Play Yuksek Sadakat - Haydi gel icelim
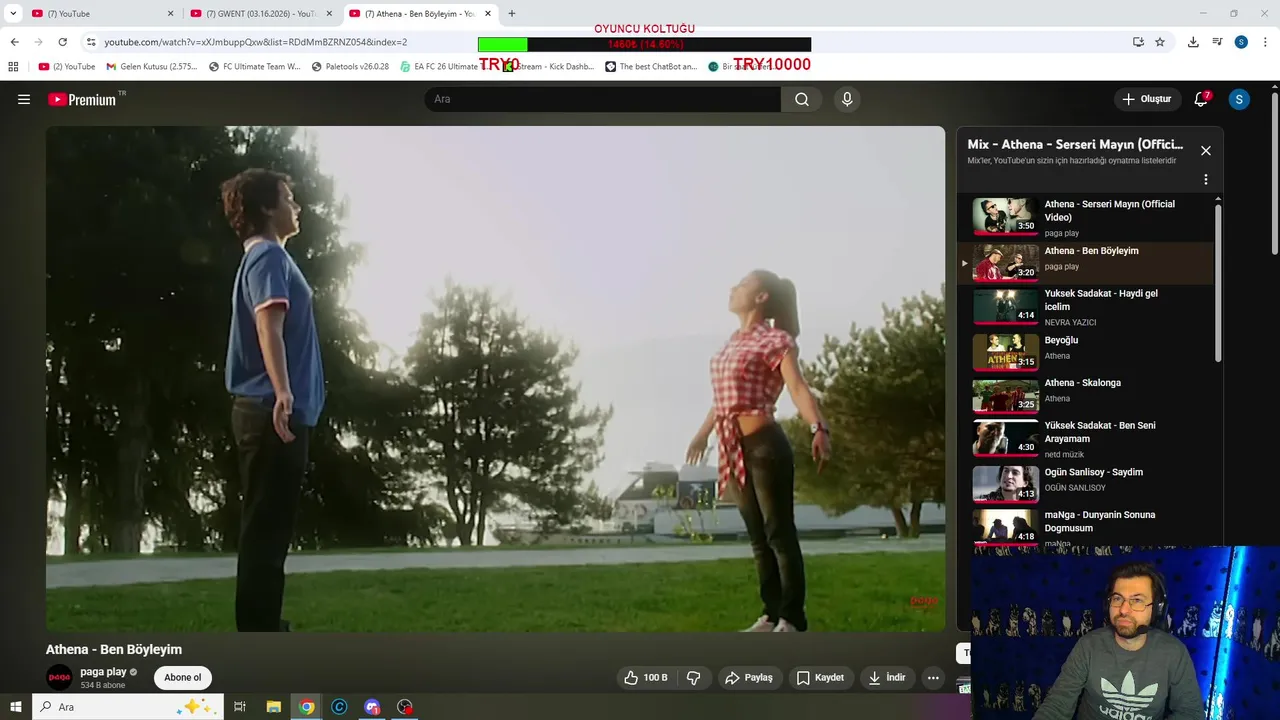 pos(1085,307)
